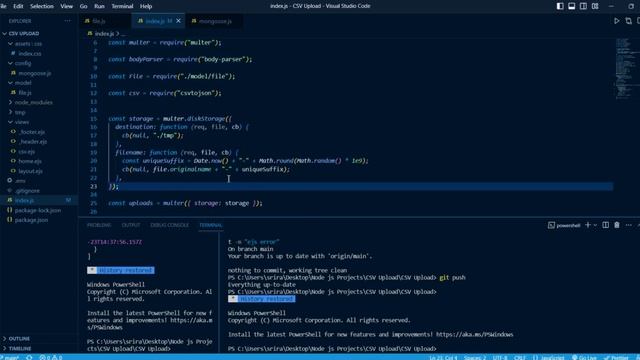Open the launch profile dropdown arrow

(595, 225)
